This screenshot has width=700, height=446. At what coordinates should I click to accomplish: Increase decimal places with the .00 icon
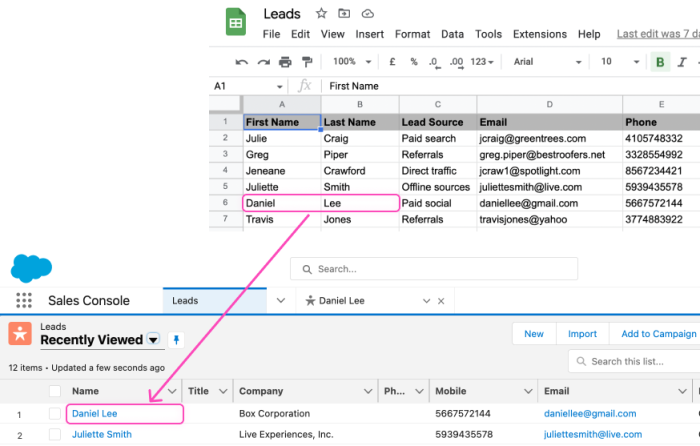[456, 62]
